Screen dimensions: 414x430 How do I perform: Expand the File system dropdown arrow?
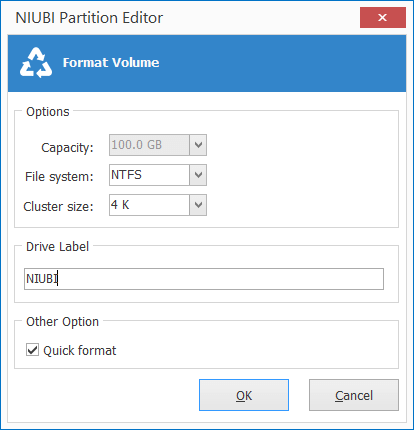point(198,175)
